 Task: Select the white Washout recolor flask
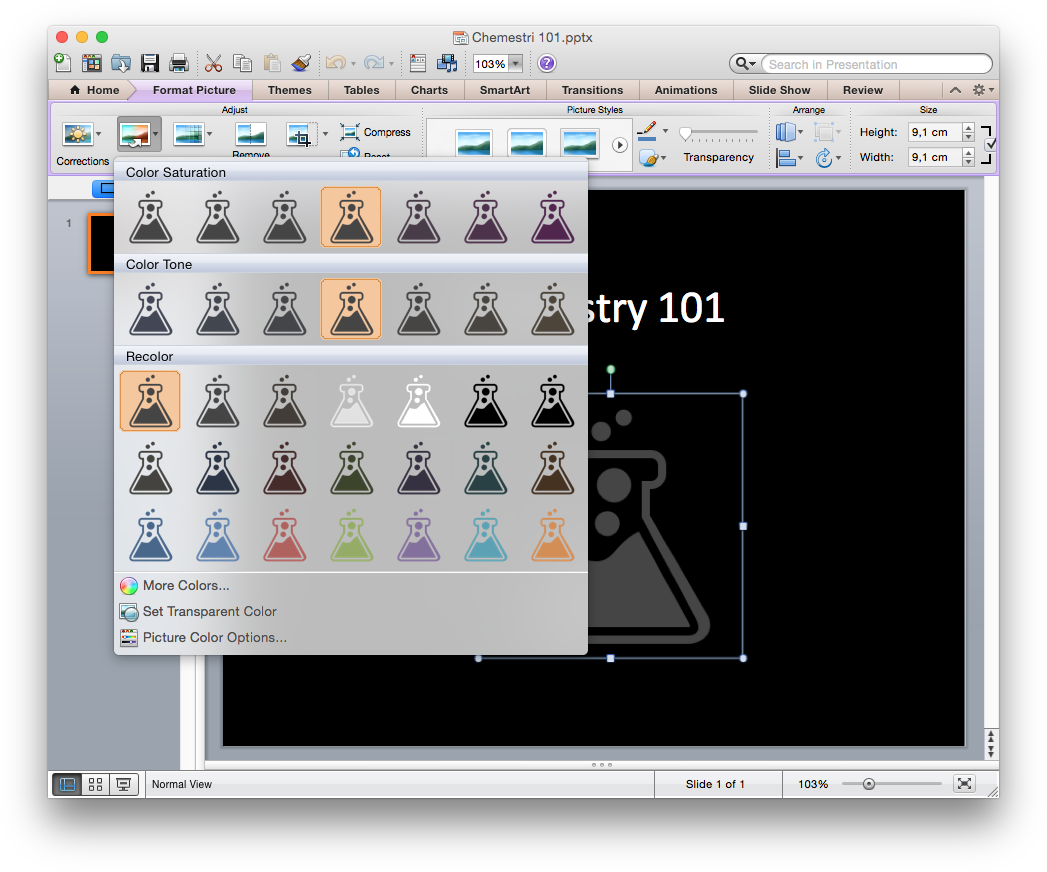[x=419, y=401]
